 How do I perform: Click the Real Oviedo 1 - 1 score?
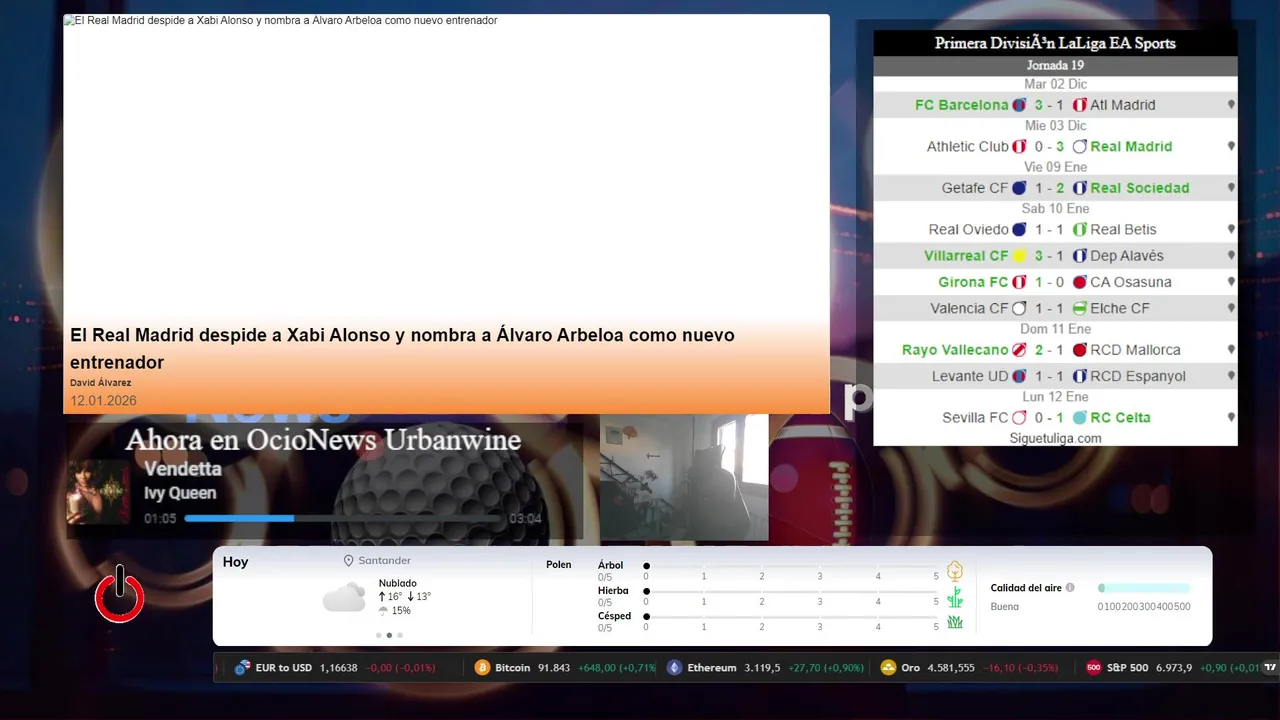click(1050, 229)
